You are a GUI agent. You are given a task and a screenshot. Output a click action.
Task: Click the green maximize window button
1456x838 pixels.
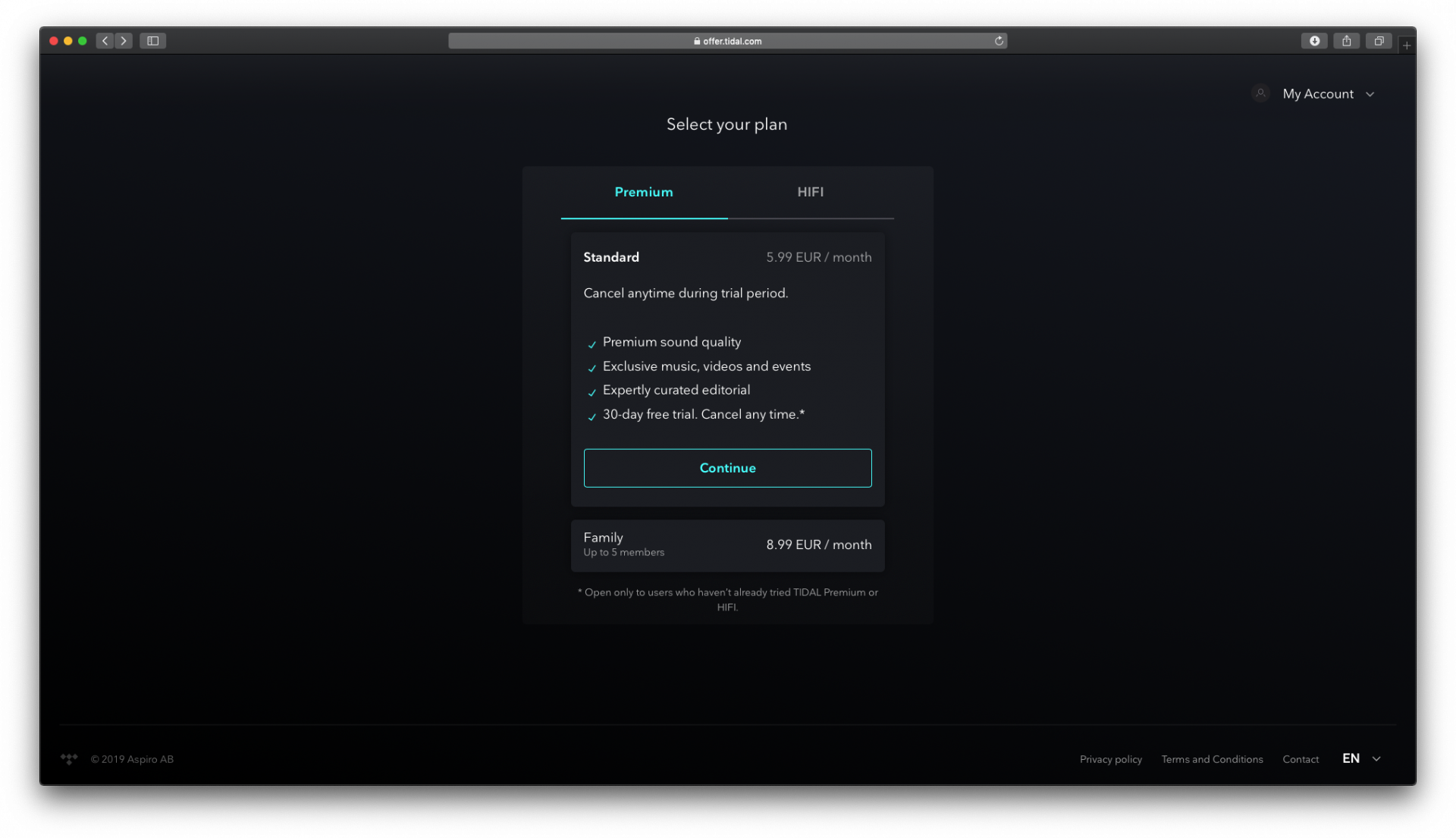coord(83,41)
